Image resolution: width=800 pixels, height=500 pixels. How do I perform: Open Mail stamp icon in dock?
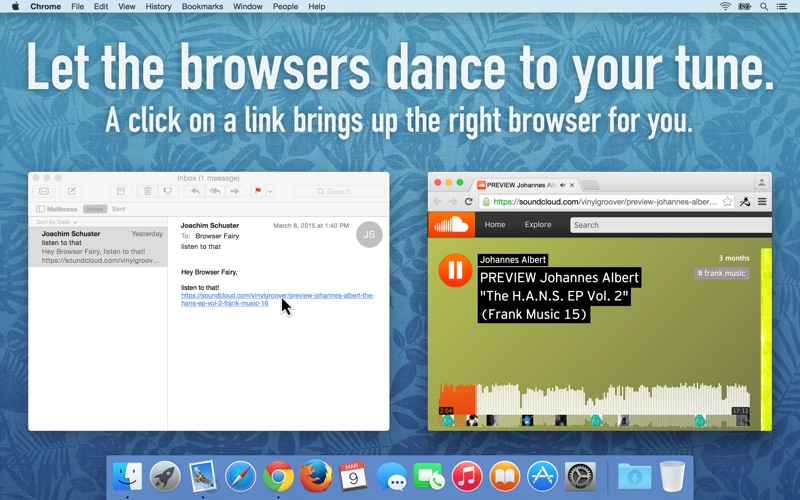(203, 477)
